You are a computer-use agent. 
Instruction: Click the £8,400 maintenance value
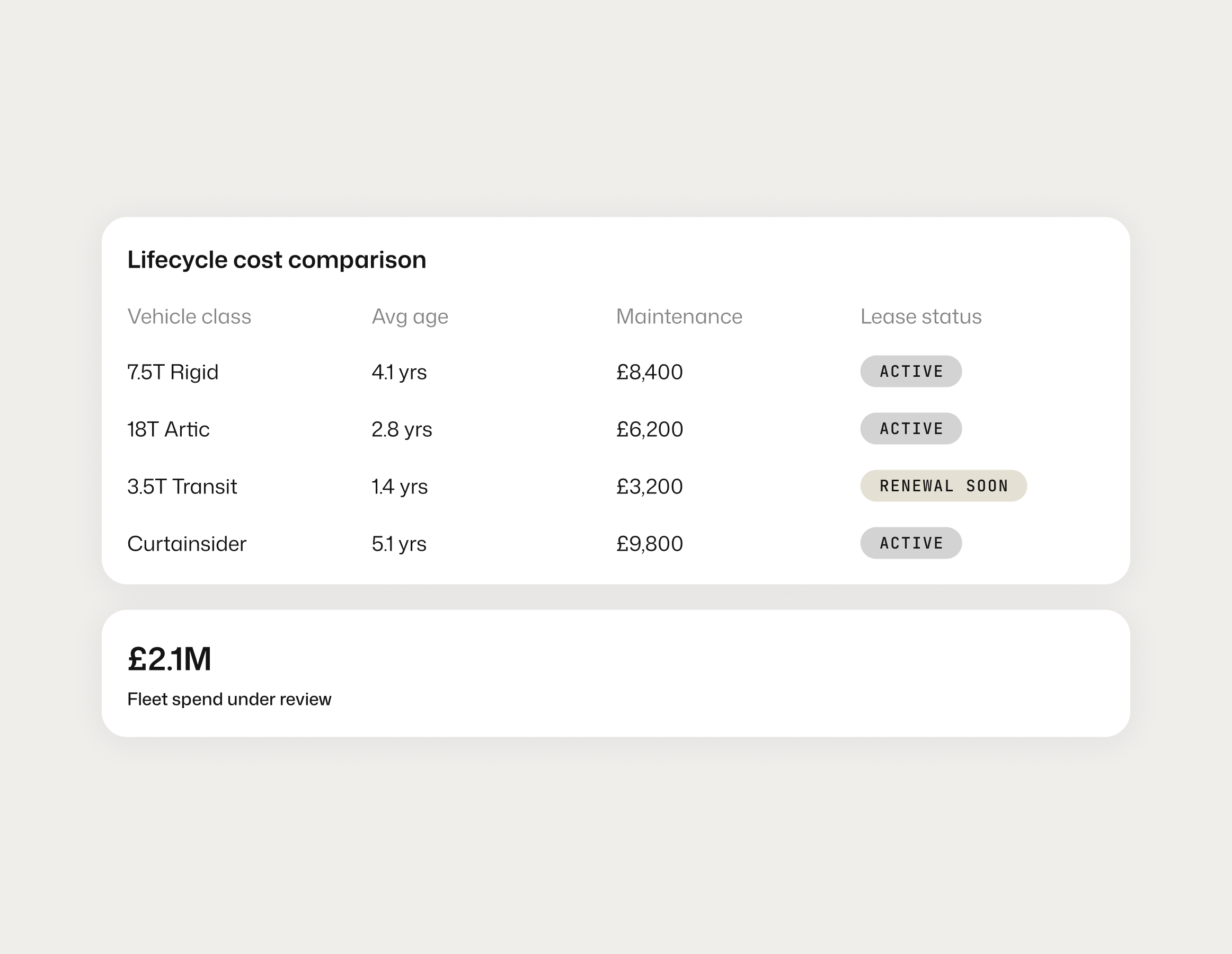(649, 373)
